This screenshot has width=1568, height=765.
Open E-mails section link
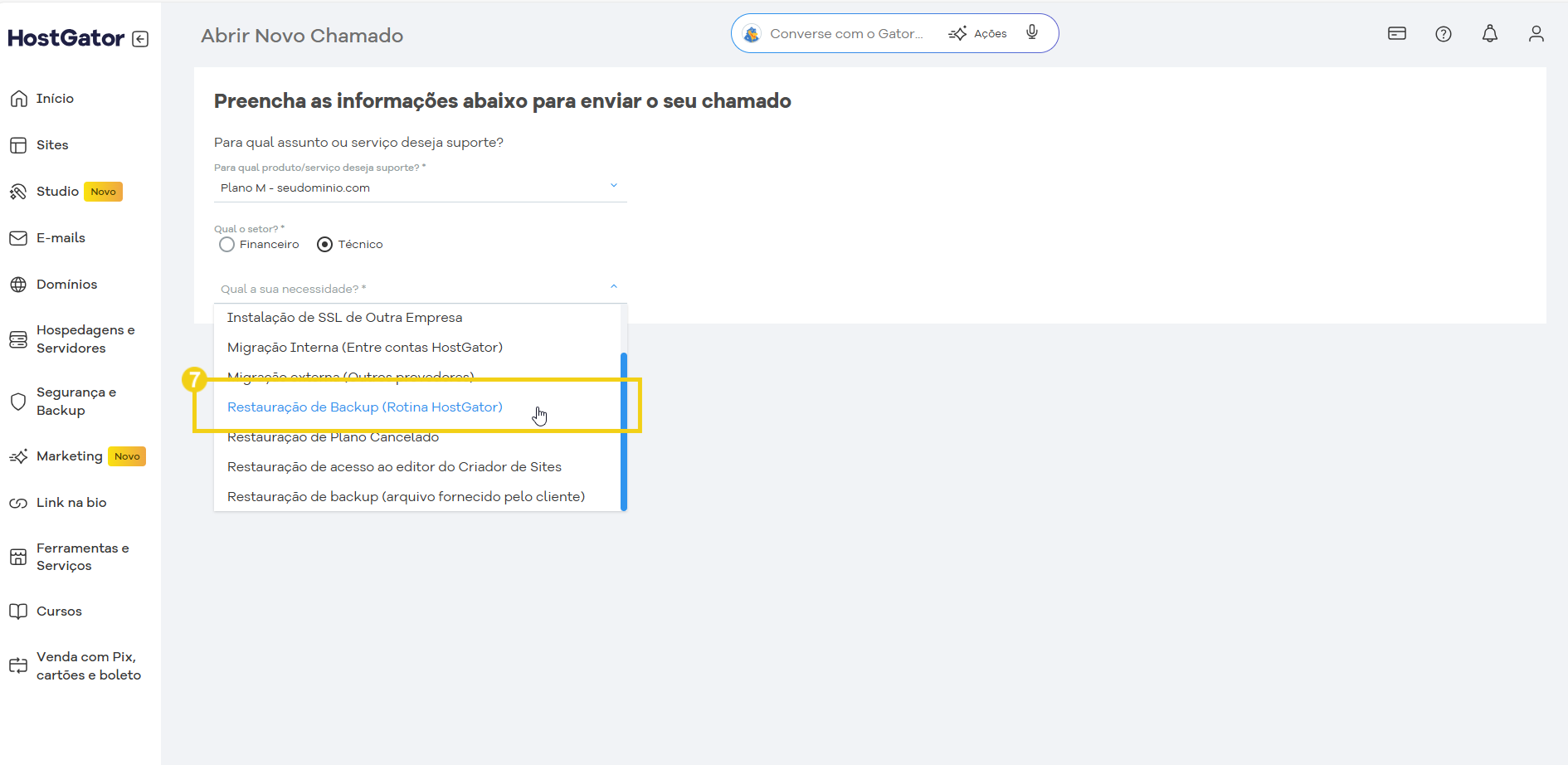click(61, 238)
